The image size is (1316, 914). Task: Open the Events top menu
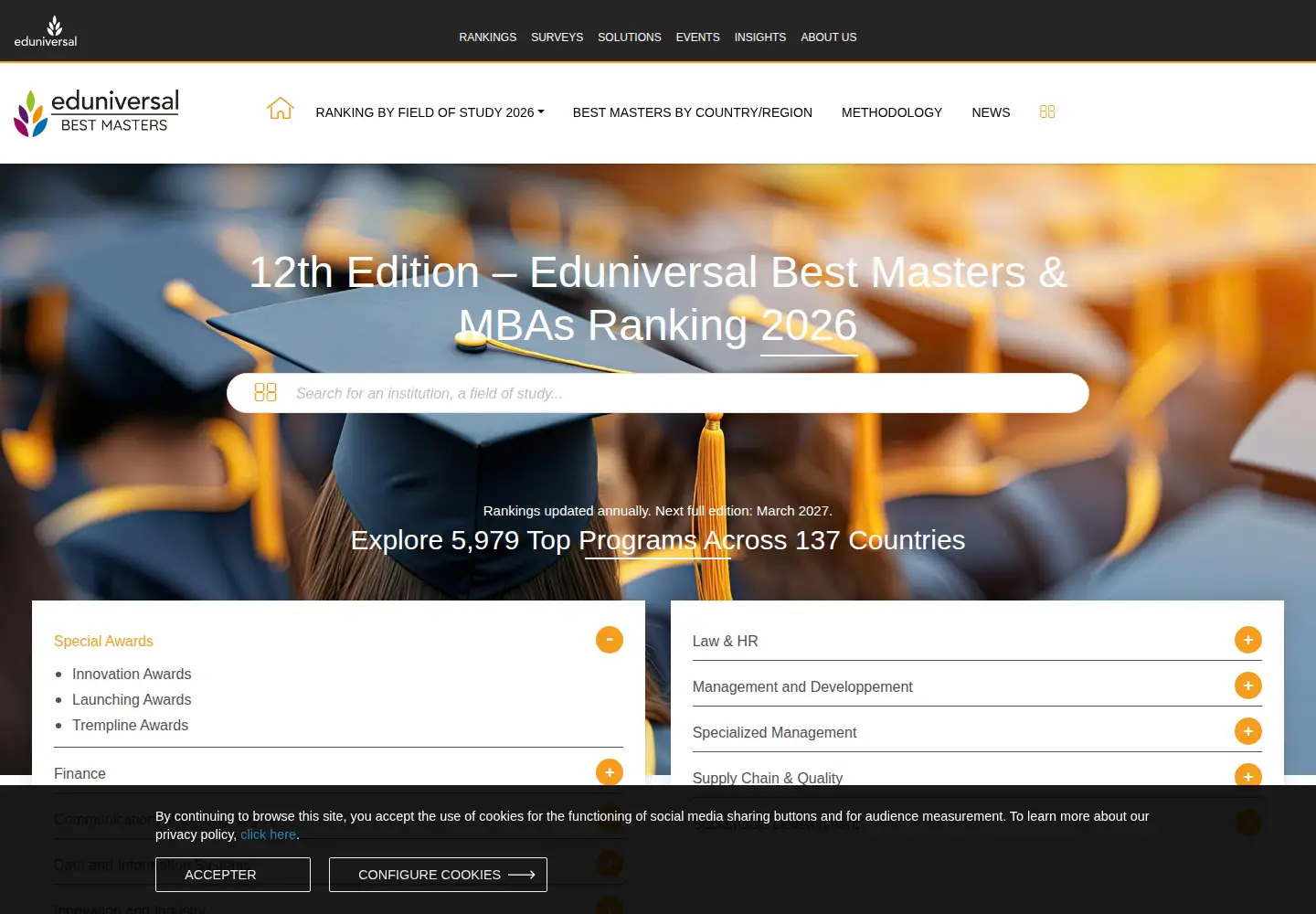point(698,37)
